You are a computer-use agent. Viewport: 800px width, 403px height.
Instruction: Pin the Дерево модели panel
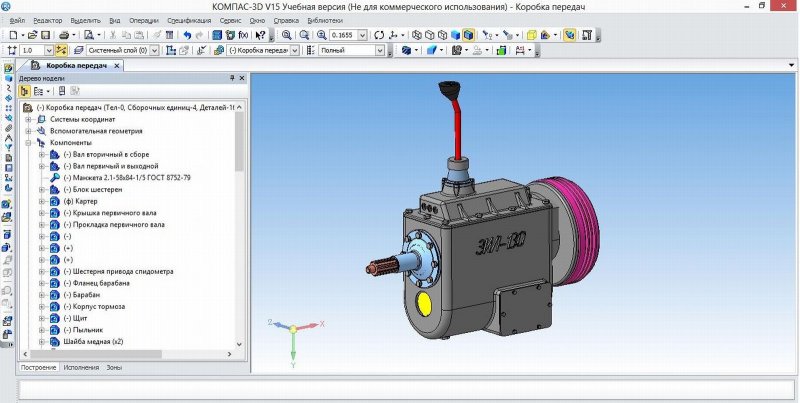pos(232,78)
